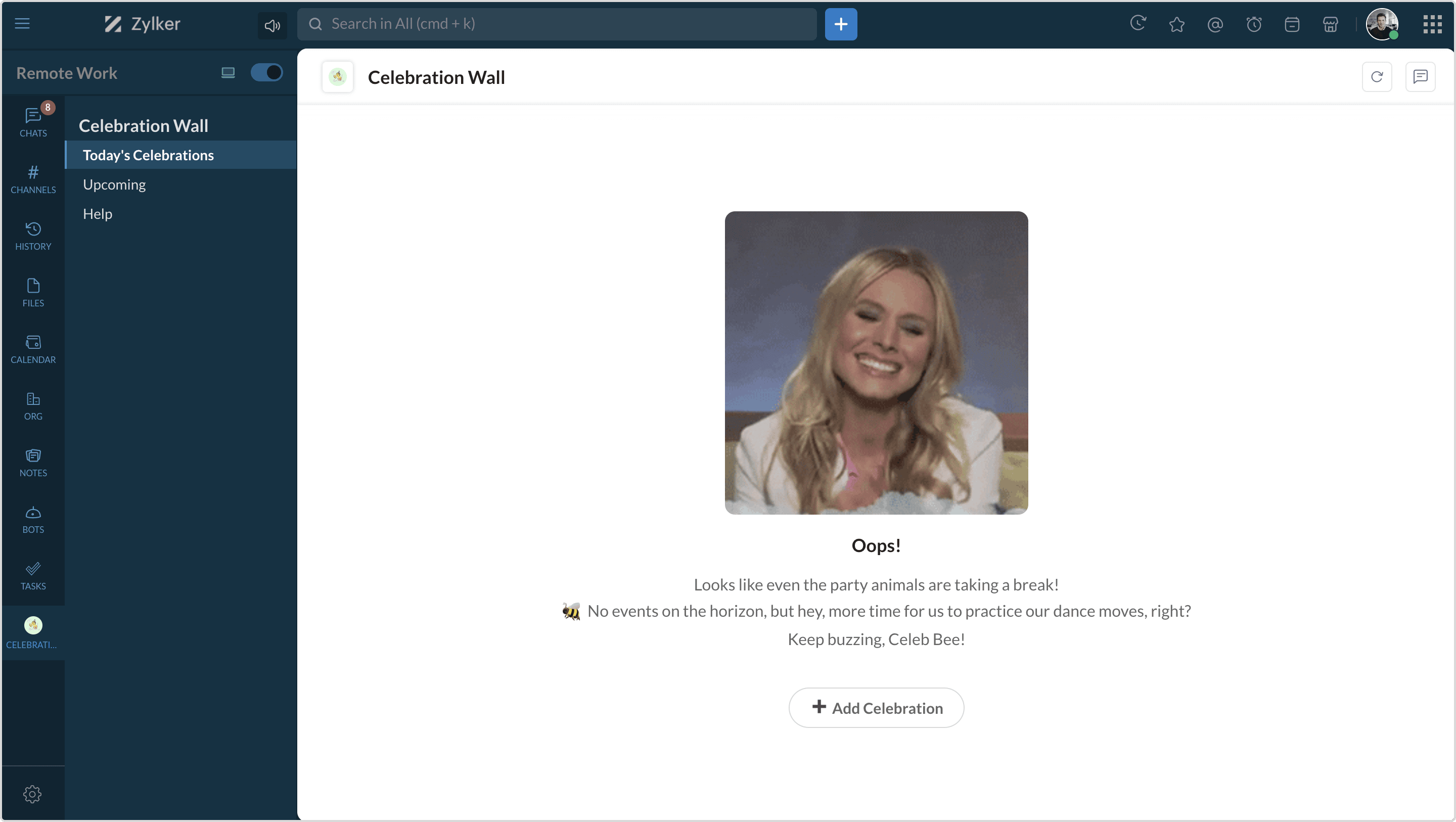Viewport: 1456px width, 822px height.
Task: Click the Celebration Wall header bee icon
Action: (337, 76)
